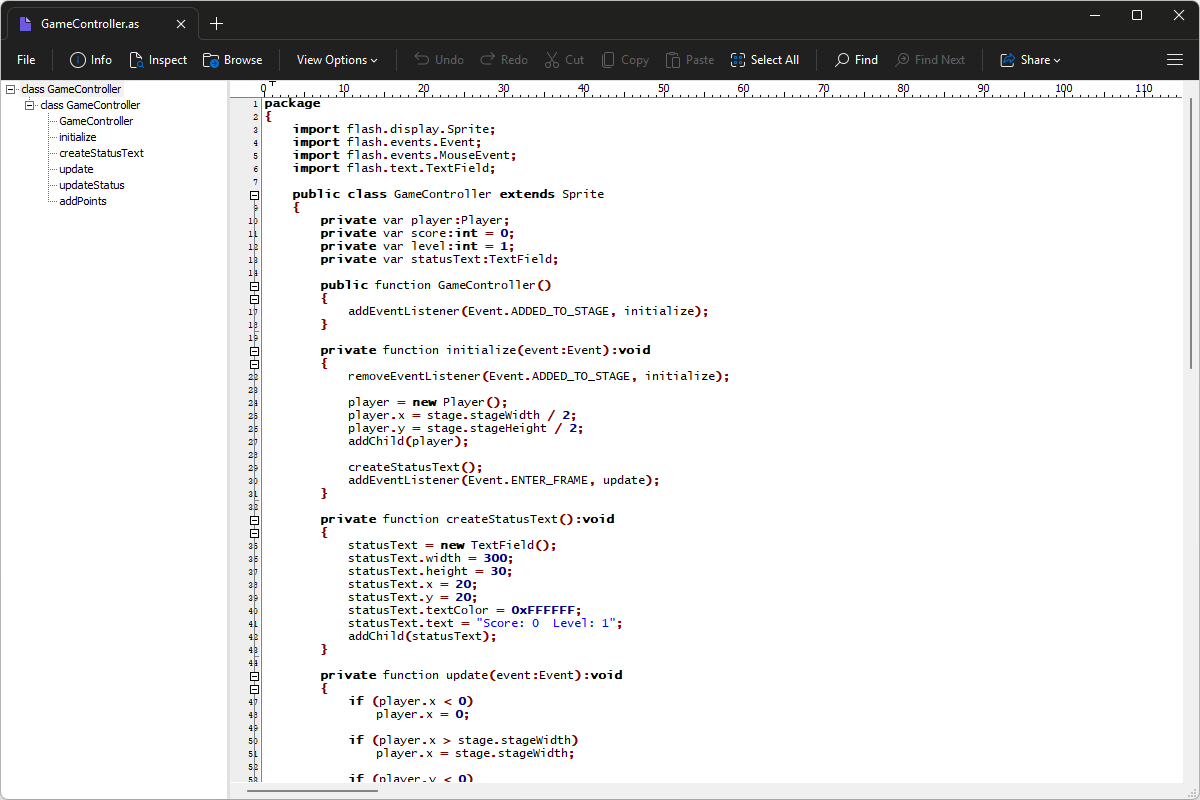
Task: Click 'if (player.x > stage.stageWidth)' line
Action: 464,740
